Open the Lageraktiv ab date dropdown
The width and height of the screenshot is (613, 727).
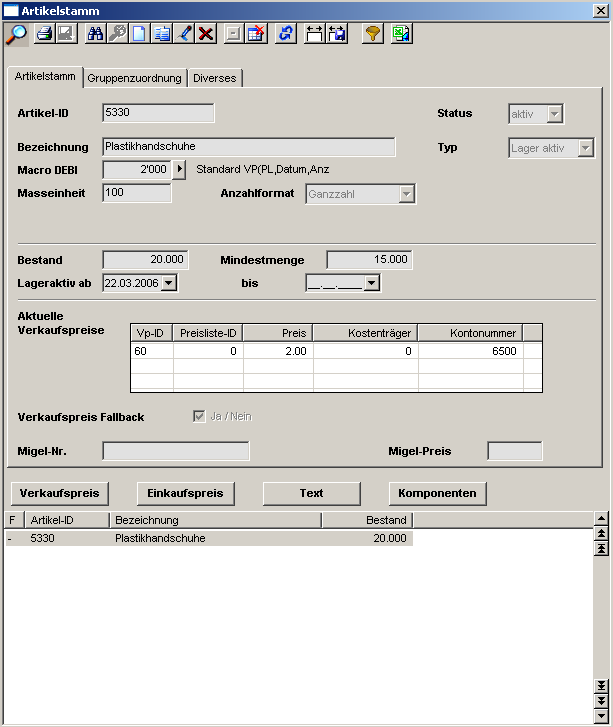(169, 283)
